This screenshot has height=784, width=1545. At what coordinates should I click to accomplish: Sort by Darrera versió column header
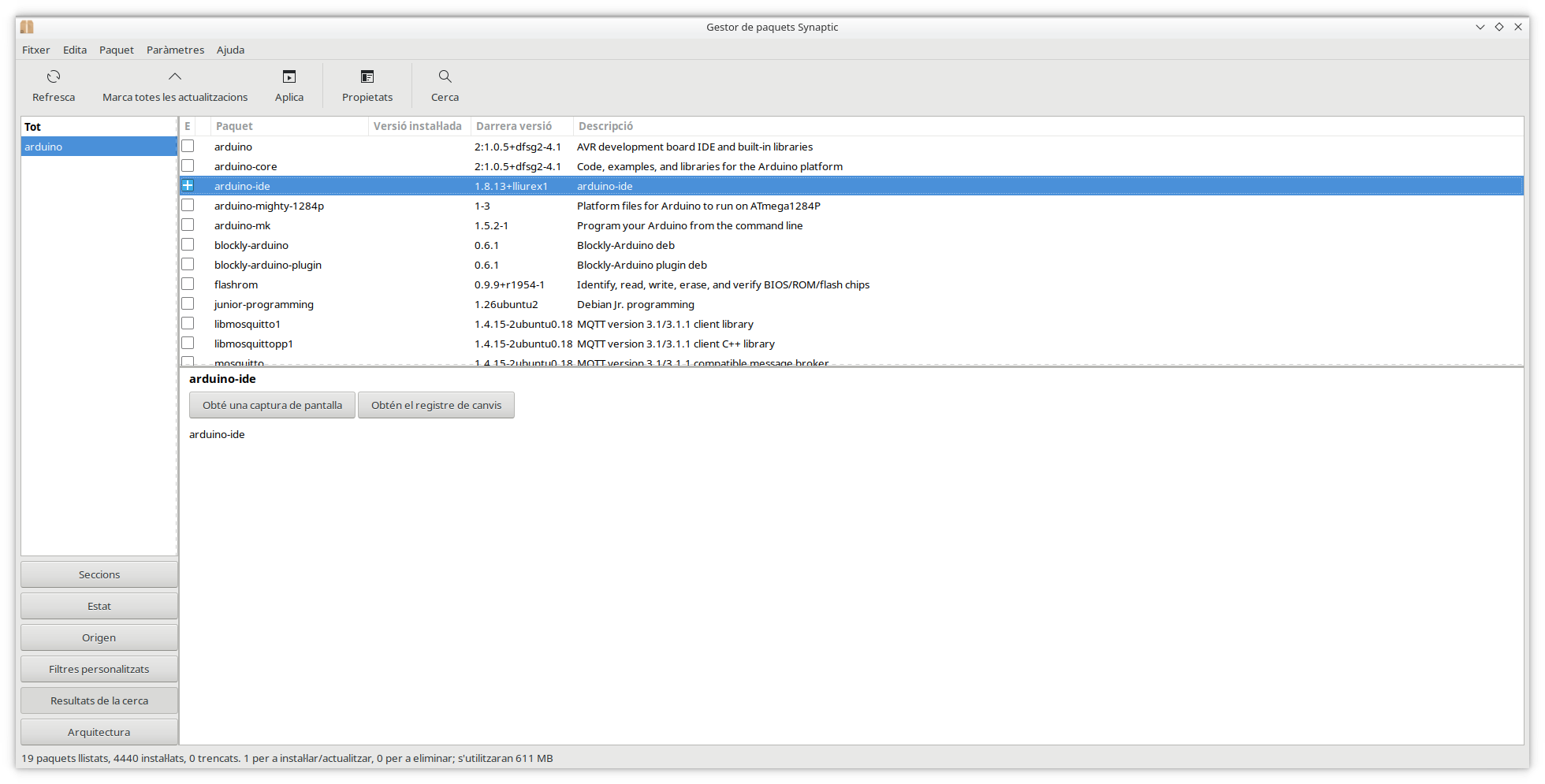(522, 126)
